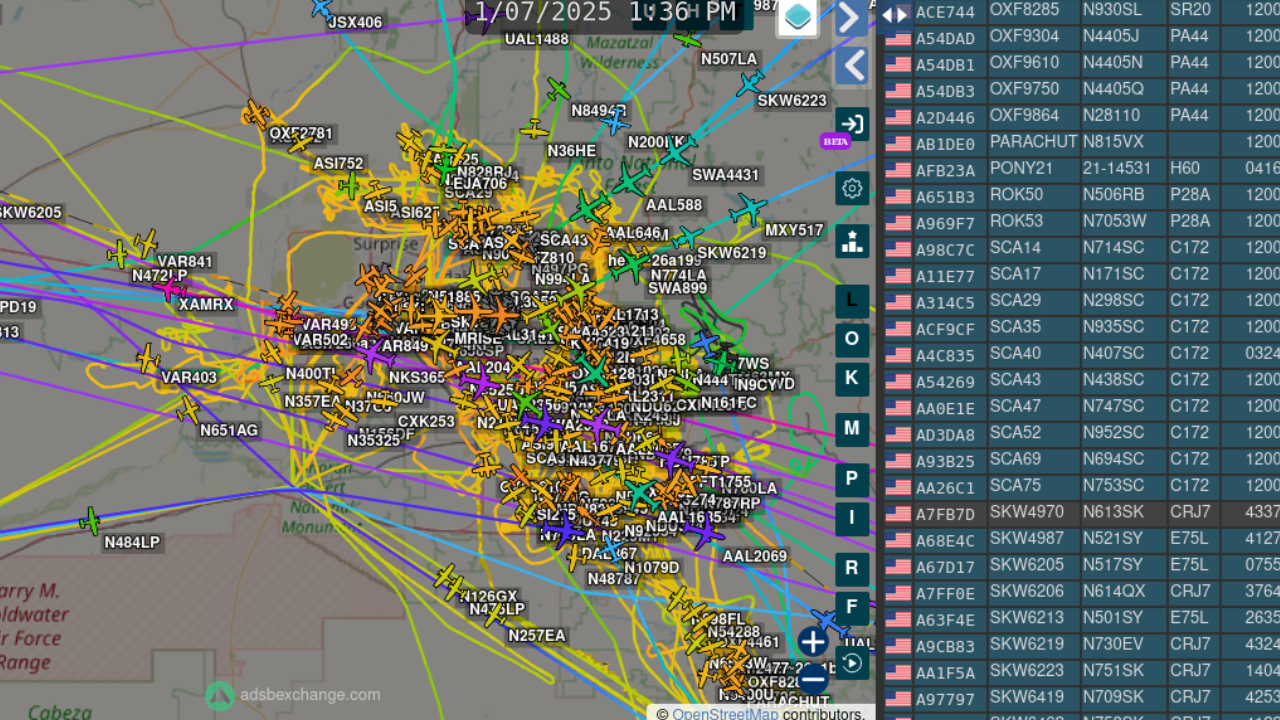The image size is (1280, 720).
Task: Select the N36HE aircraft icon
Action: [535, 130]
